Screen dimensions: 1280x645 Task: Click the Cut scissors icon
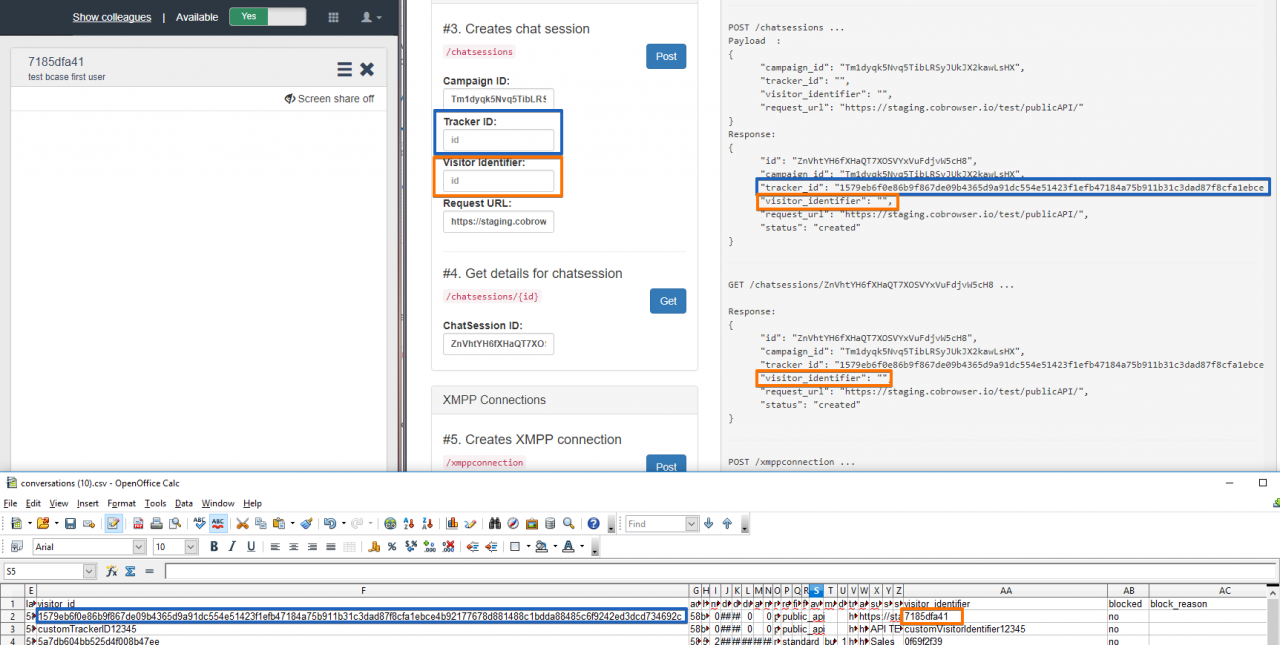click(242, 523)
